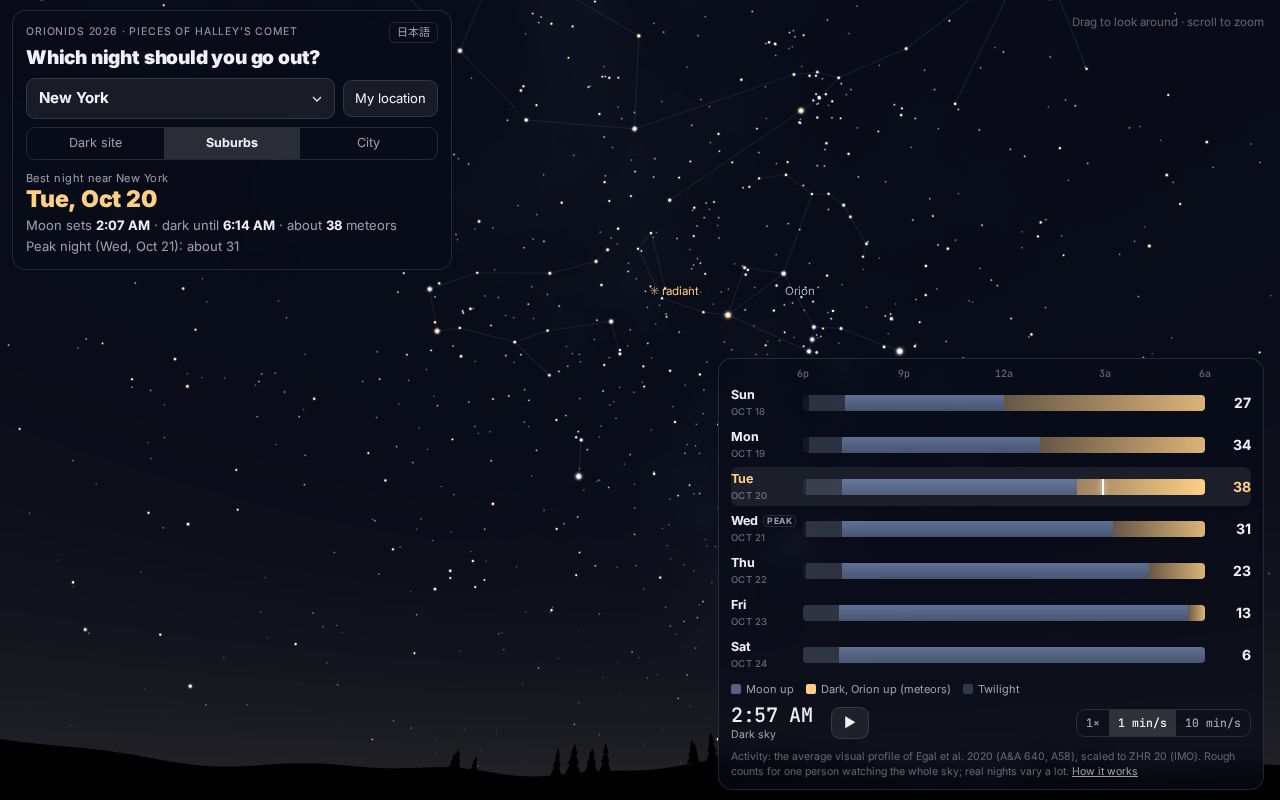Click the Orion constellation label
1280x800 pixels.
click(x=799, y=291)
